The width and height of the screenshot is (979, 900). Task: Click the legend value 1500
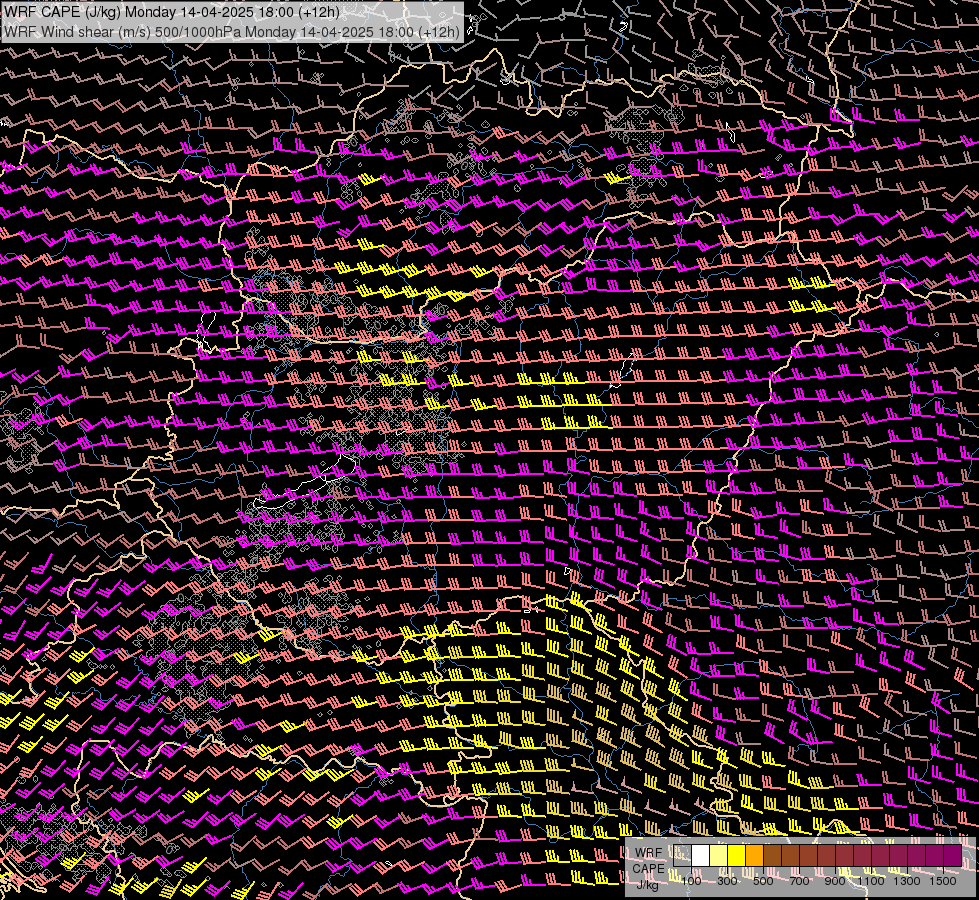(943, 881)
